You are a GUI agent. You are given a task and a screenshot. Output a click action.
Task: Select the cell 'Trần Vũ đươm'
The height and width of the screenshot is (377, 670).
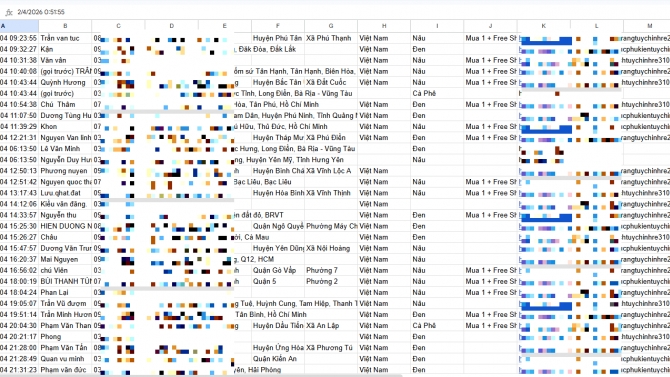[x=65, y=303]
